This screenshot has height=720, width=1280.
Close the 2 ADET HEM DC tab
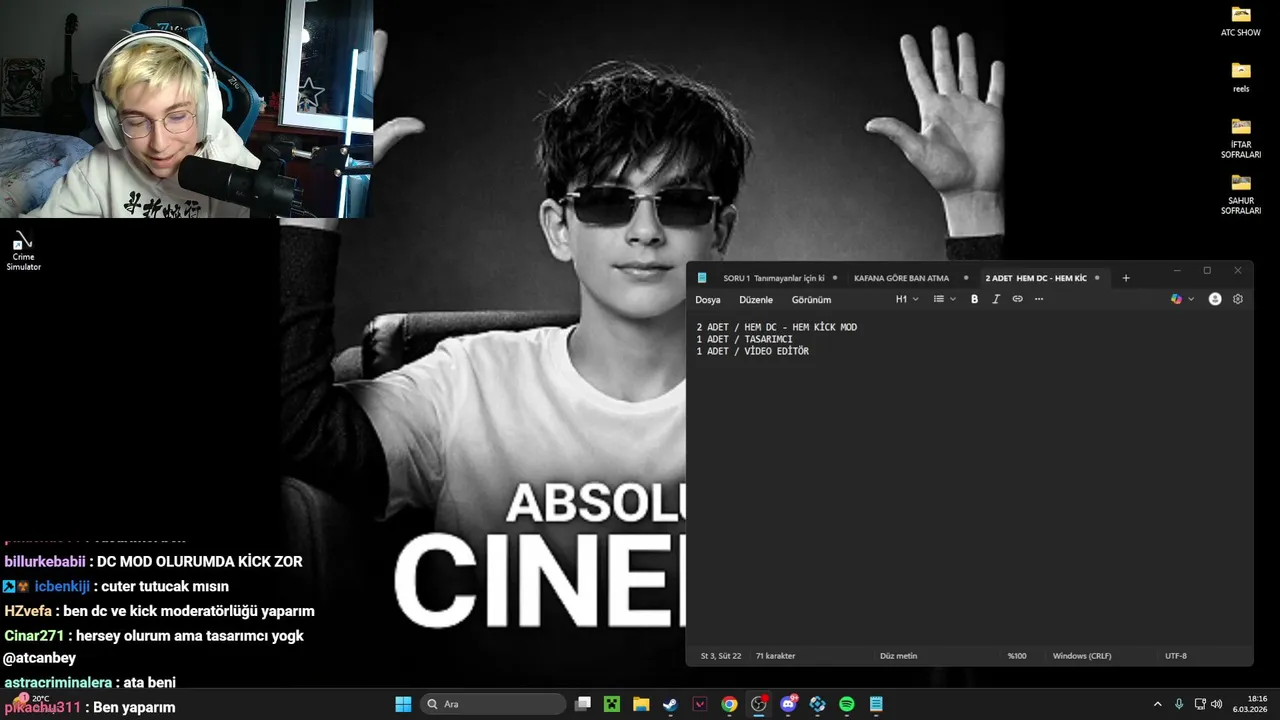[x=1097, y=278]
